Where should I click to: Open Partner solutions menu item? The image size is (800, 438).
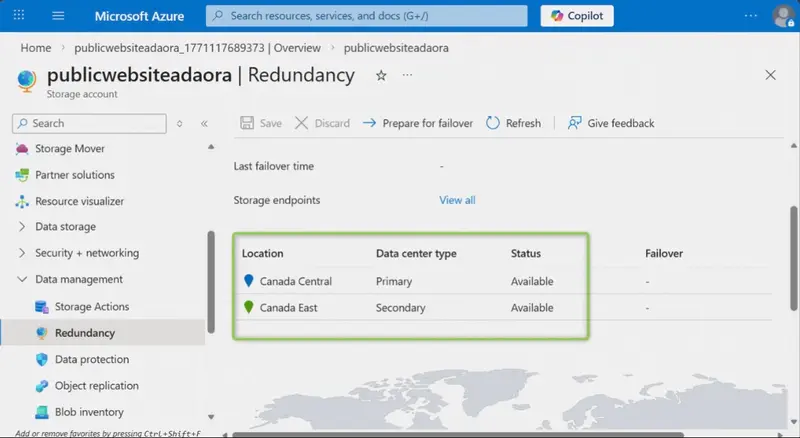click(x=74, y=175)
